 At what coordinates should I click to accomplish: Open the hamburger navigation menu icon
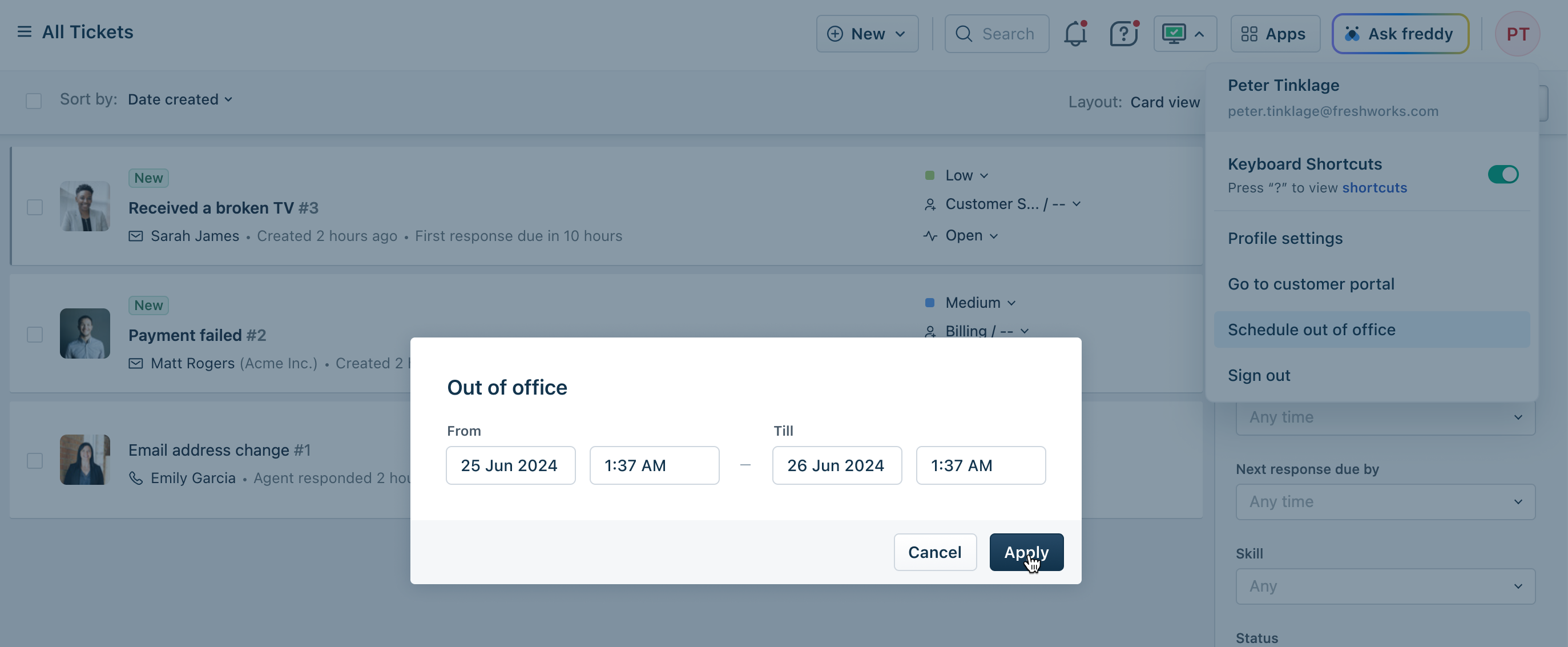point(25,31)
